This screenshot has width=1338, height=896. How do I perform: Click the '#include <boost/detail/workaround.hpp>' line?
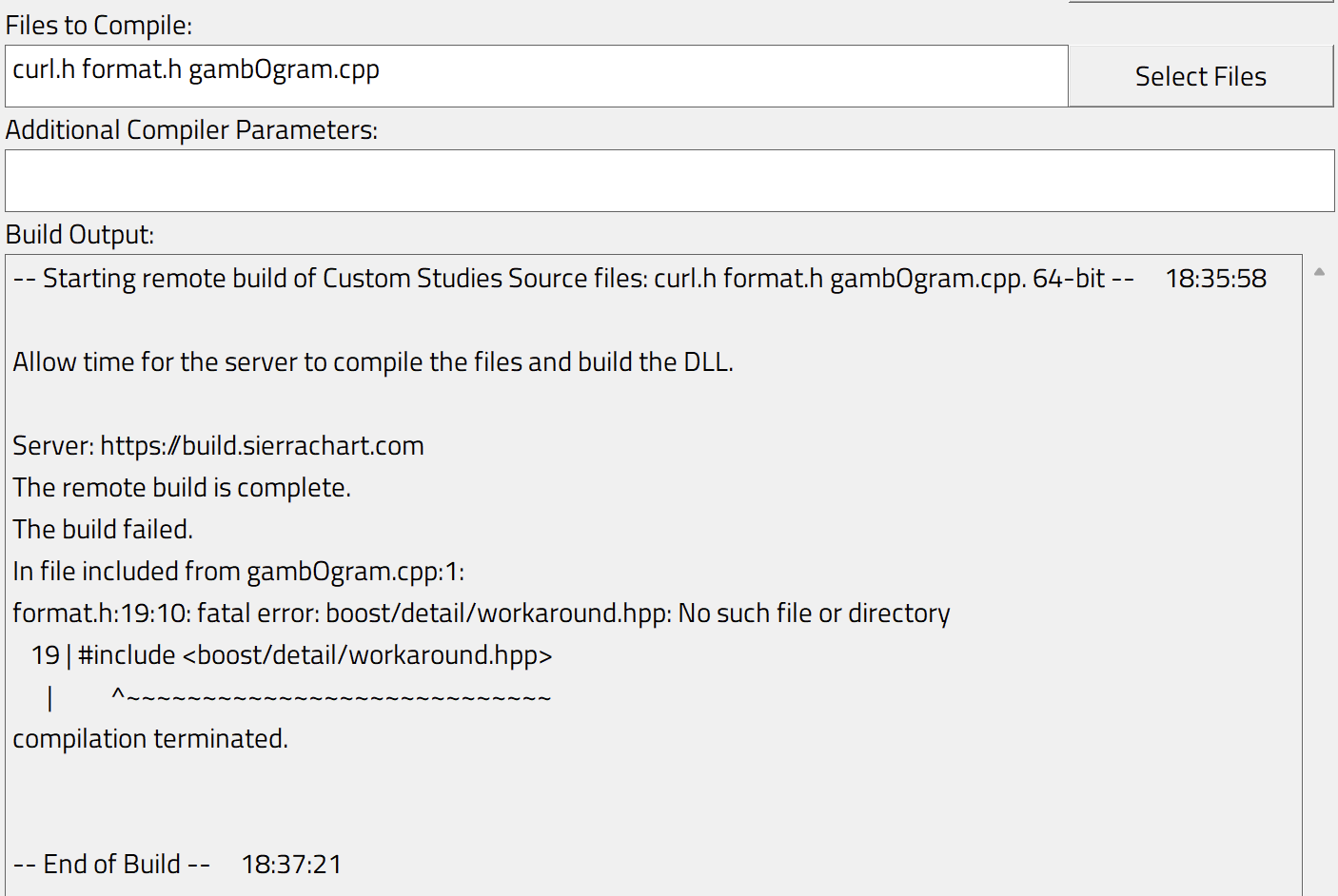314,654
